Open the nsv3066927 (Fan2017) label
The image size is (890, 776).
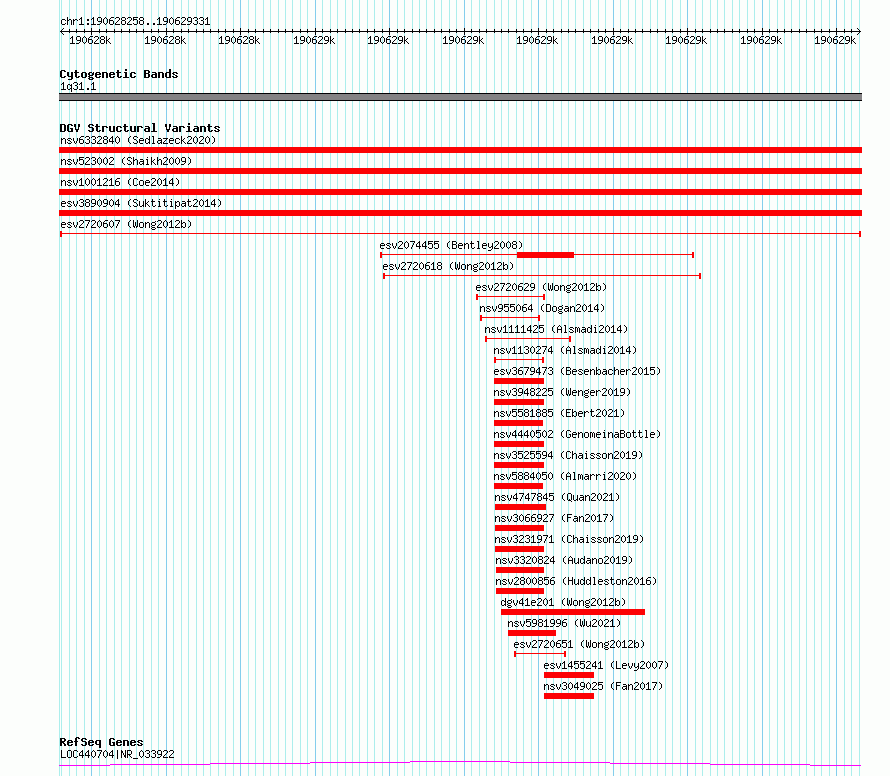point(554,518)
